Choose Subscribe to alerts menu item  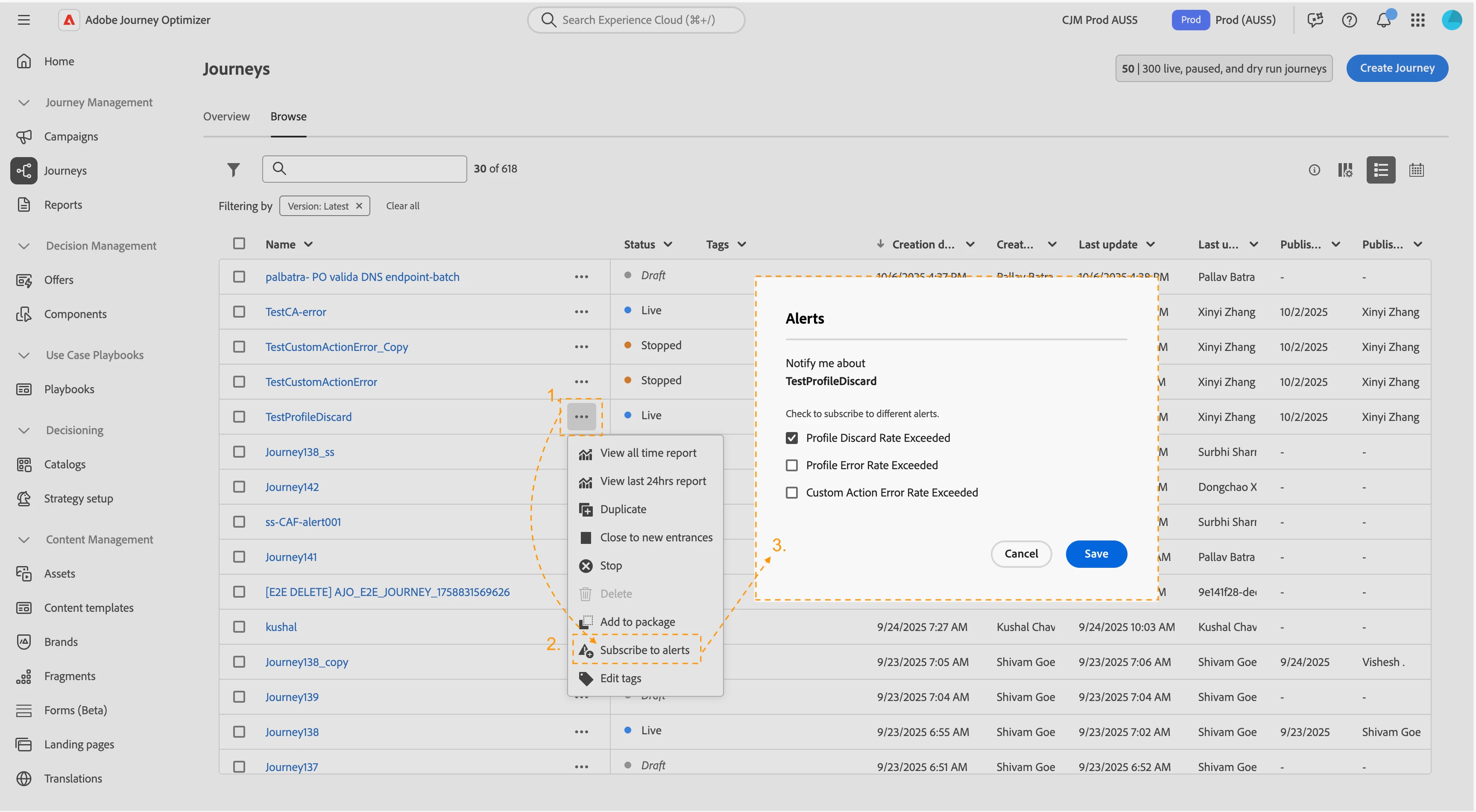[x=644, y=650]
